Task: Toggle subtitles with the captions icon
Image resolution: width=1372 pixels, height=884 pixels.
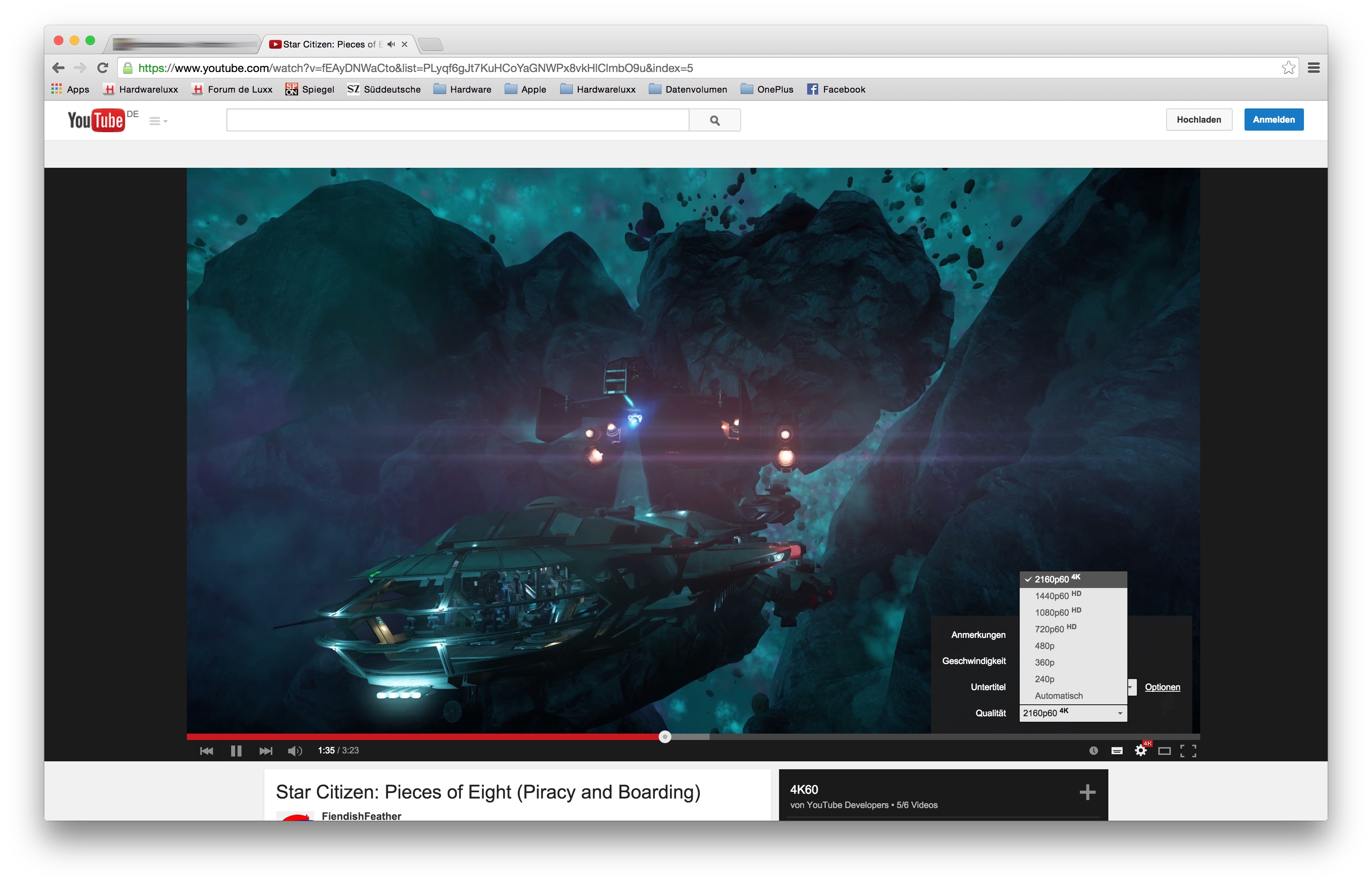Action: click(x=1117, y=751)
